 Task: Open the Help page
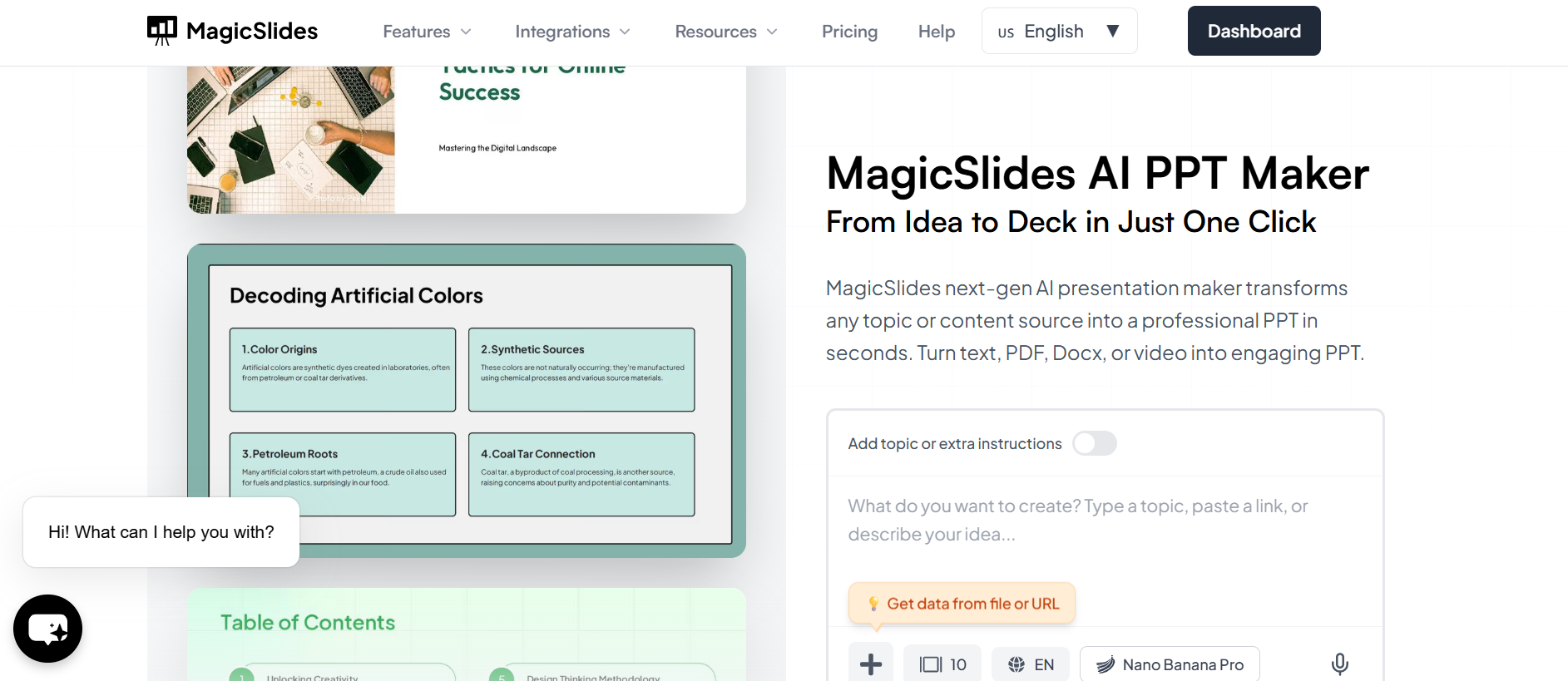pos(937,32)
